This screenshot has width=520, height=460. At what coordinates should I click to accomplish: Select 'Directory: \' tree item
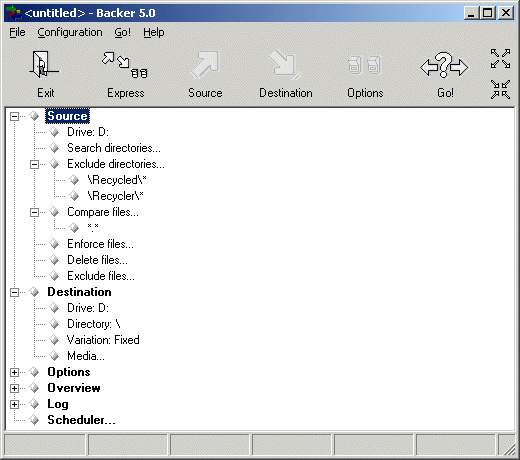(x=94, y=324)
